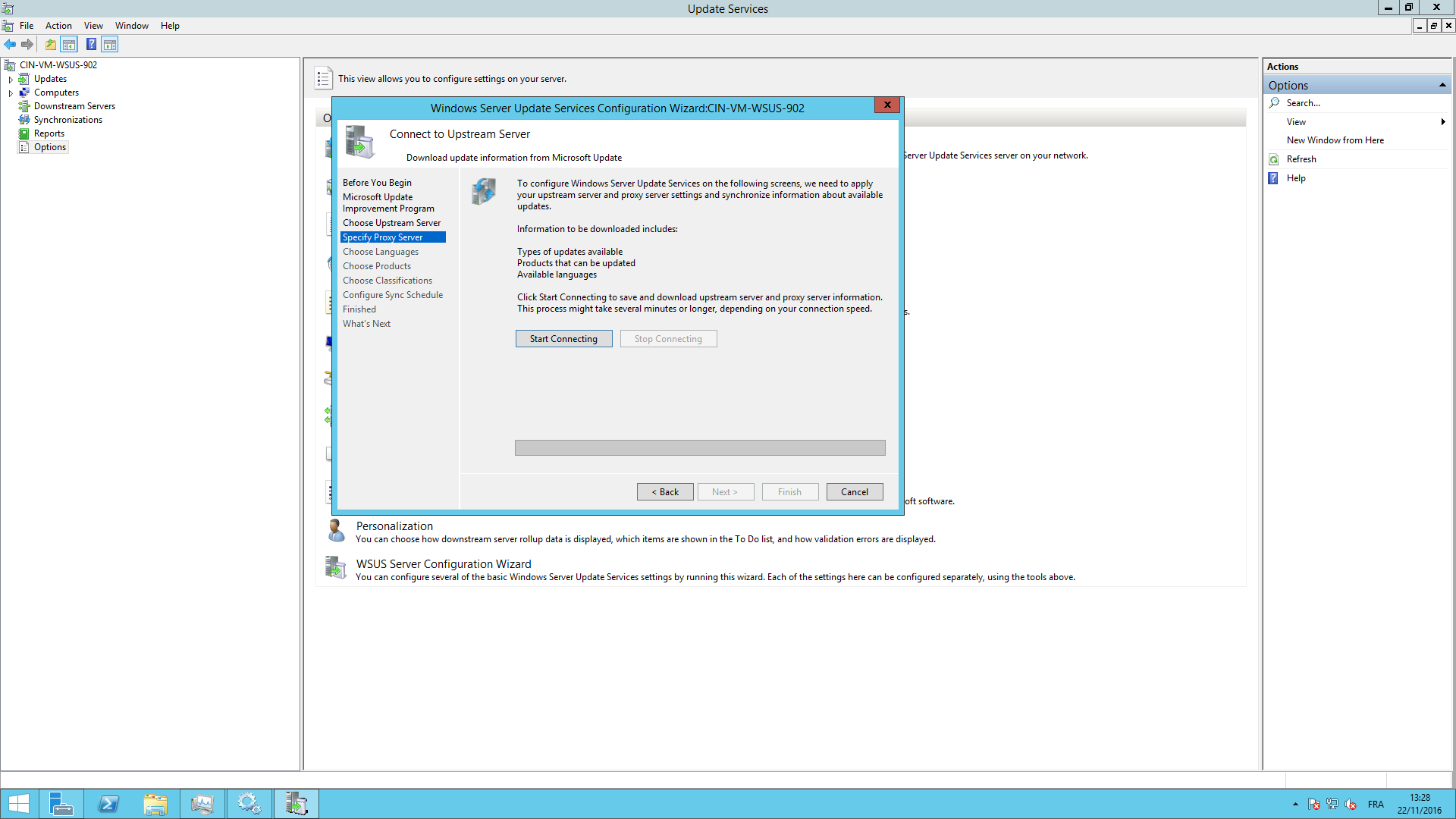
Task: Click the greyed-out Next button
Action: 726,492
